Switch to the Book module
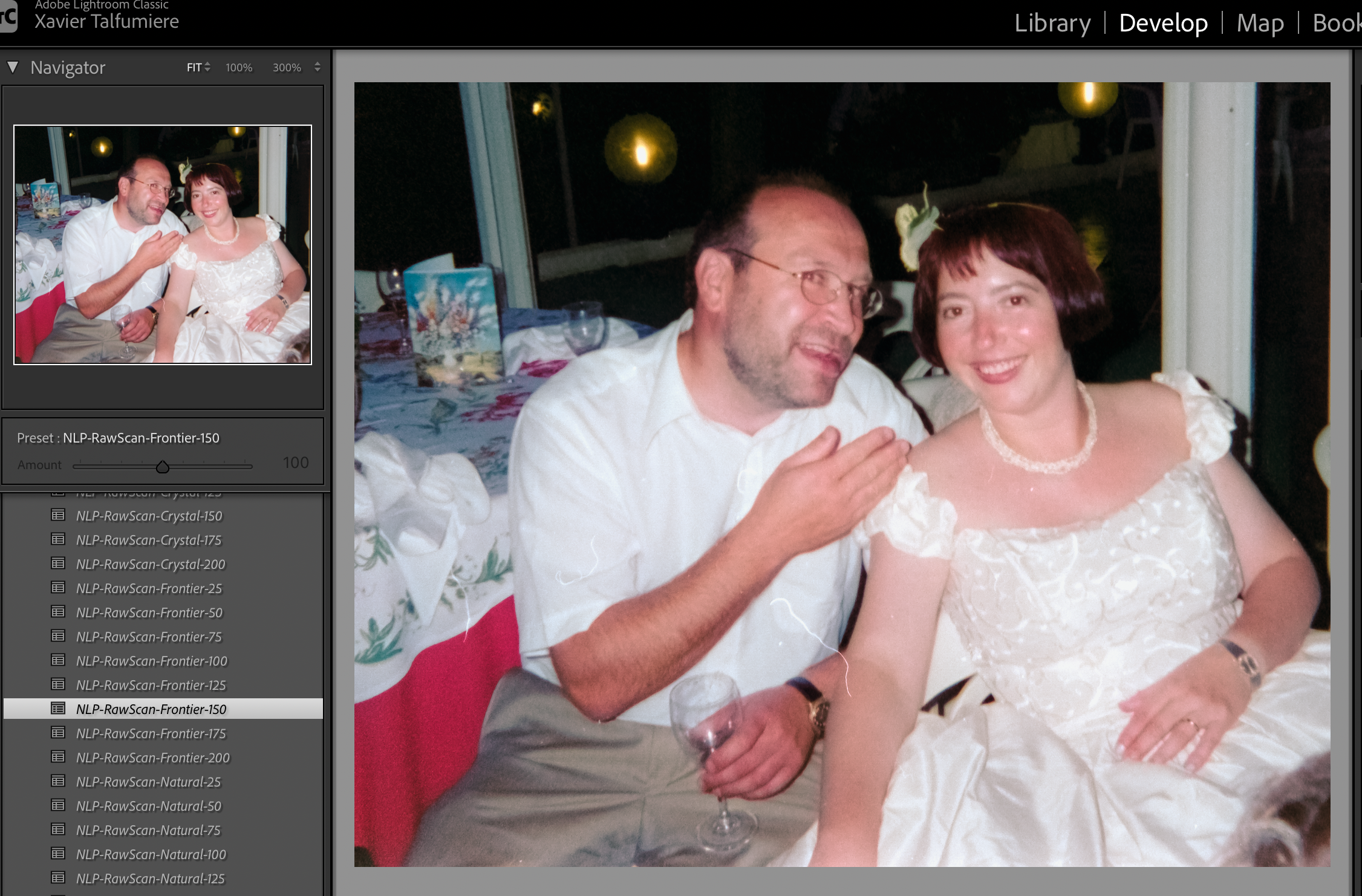The image size is (1362, 896). pos(1337,23)
